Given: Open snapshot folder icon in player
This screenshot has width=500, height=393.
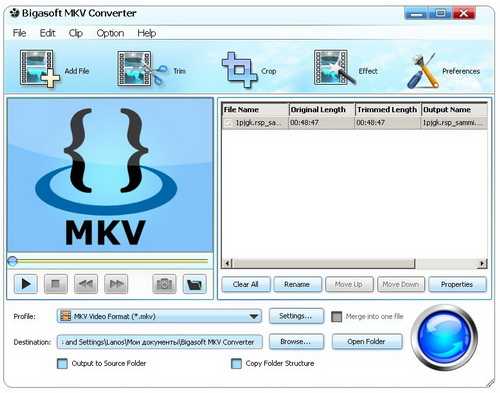Looking at the screenshot, I should point(195,284).
